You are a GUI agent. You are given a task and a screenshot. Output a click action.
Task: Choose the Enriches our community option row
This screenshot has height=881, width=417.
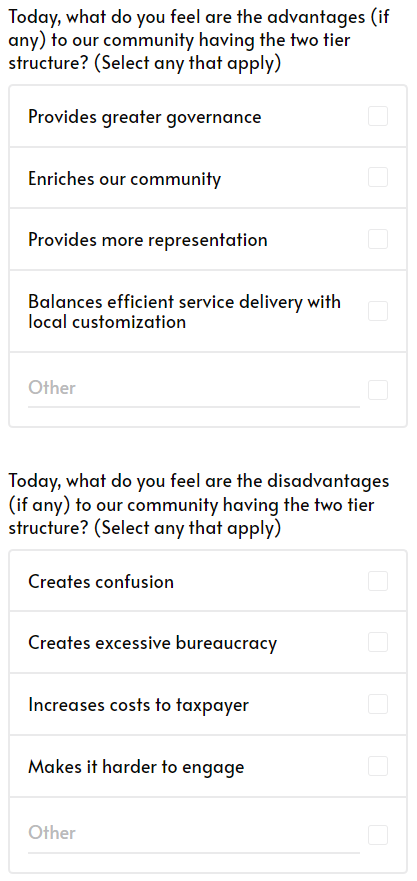208,178
